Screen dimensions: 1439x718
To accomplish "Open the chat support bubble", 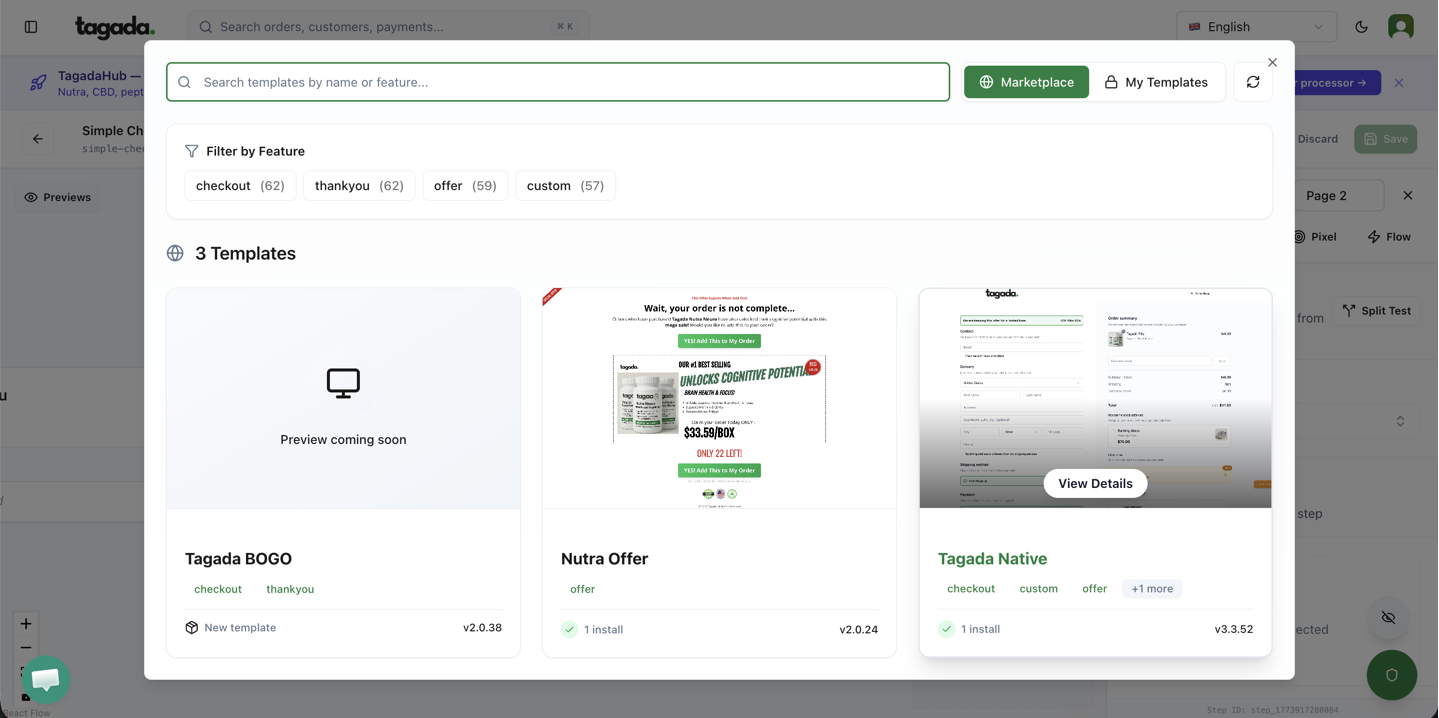I will (46, 679).
